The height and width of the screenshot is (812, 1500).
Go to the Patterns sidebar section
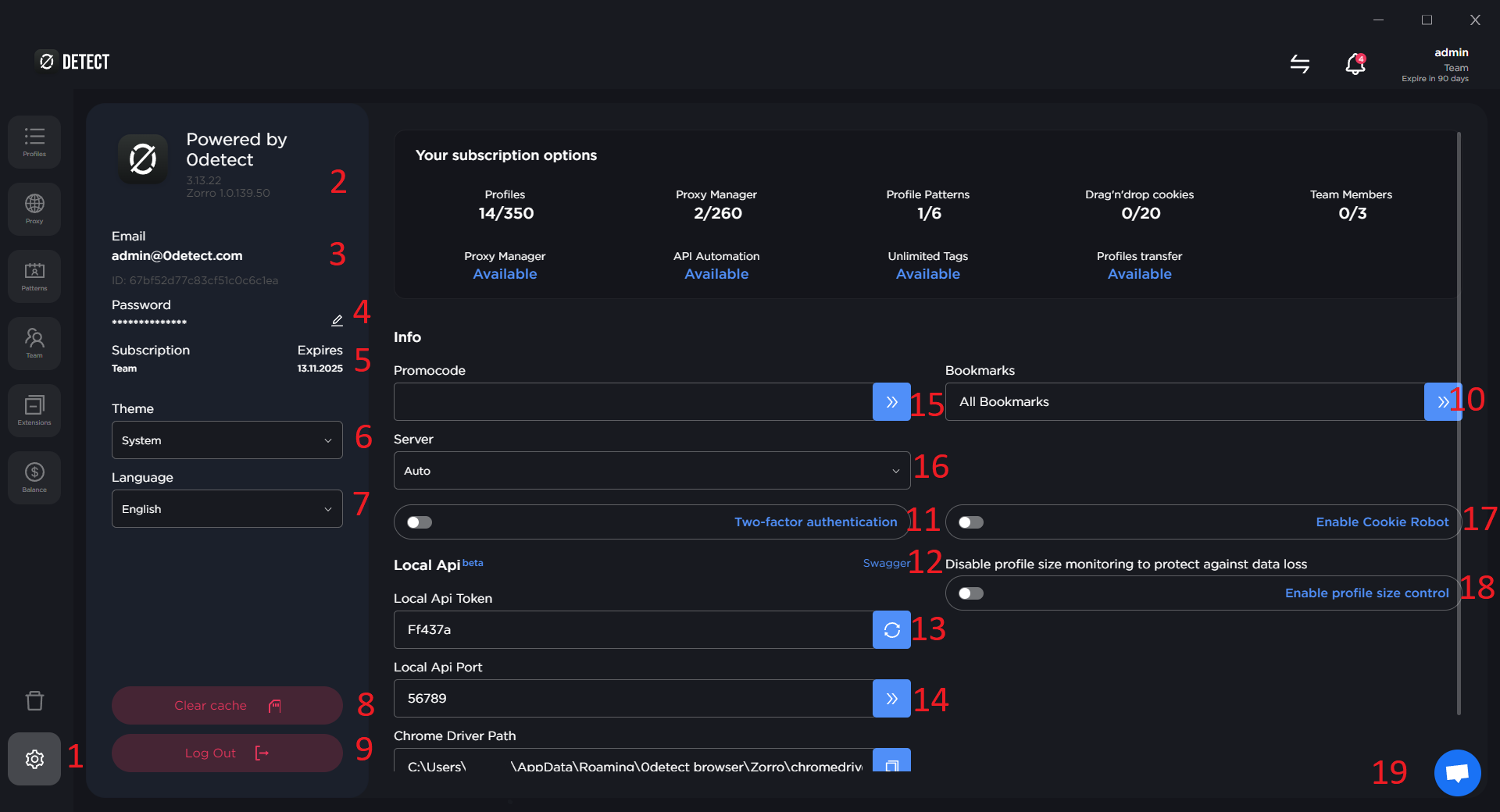click(34, 276)
